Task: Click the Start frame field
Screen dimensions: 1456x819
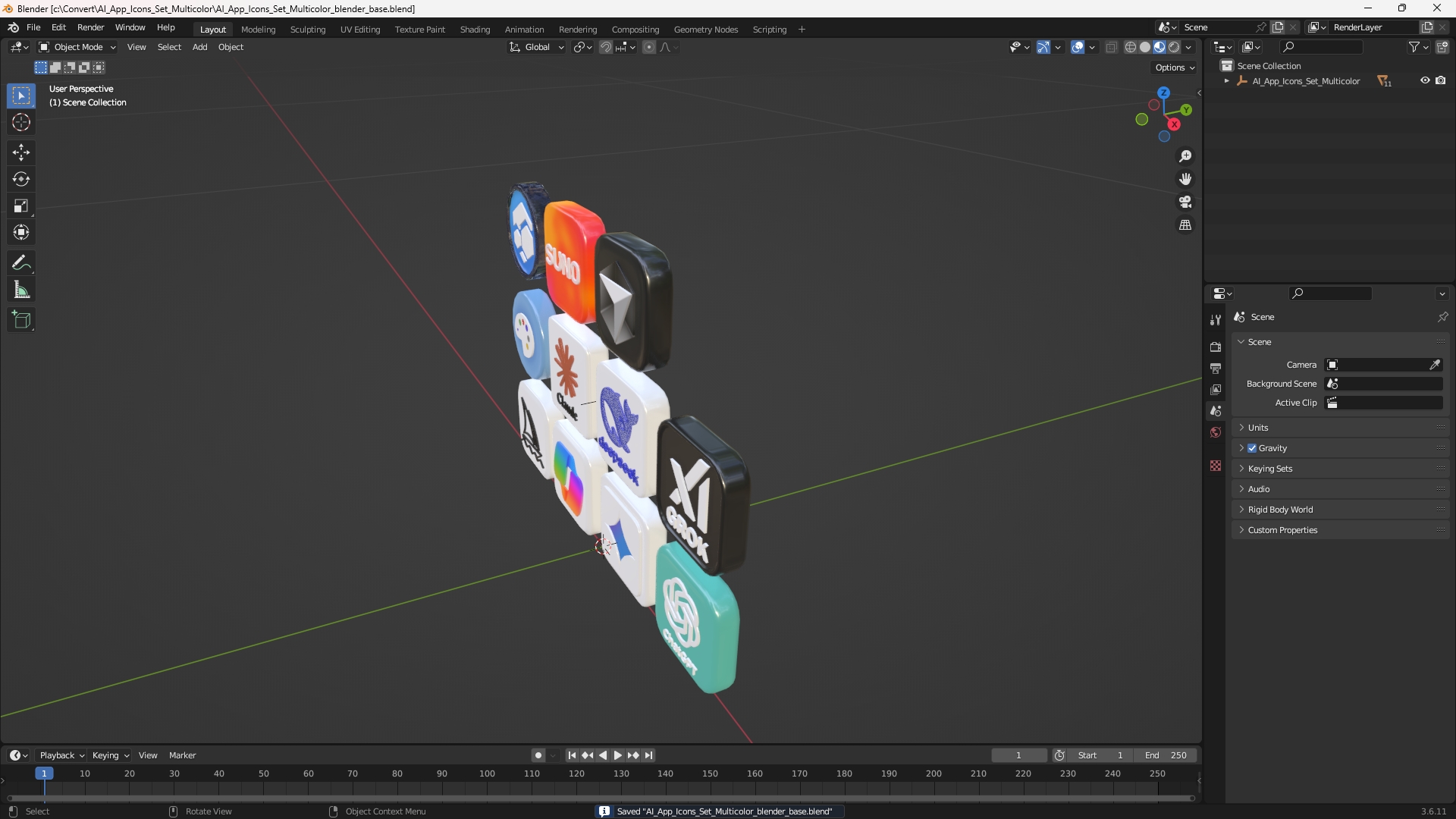Action: pos(1100,755)
